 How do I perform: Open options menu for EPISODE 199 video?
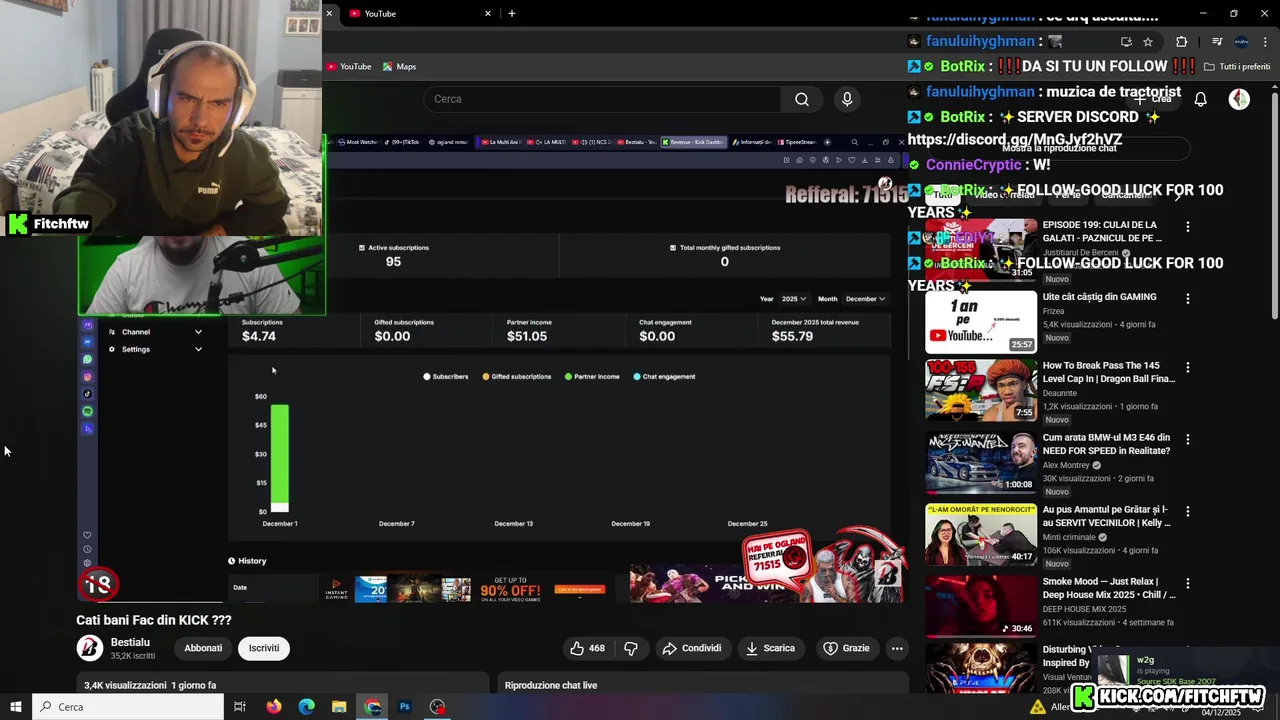[x=1188, y=227]
